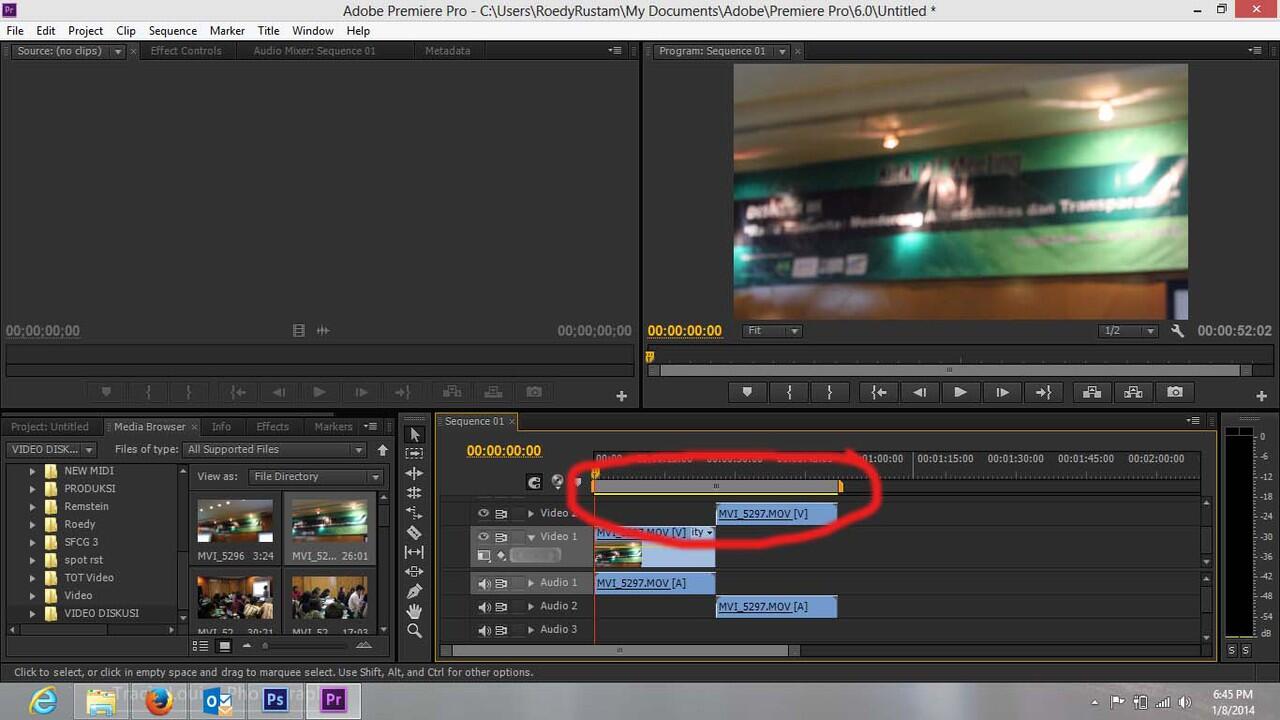
Task: Click the Add Marker button in Program monitor
Action: [747, 393]
